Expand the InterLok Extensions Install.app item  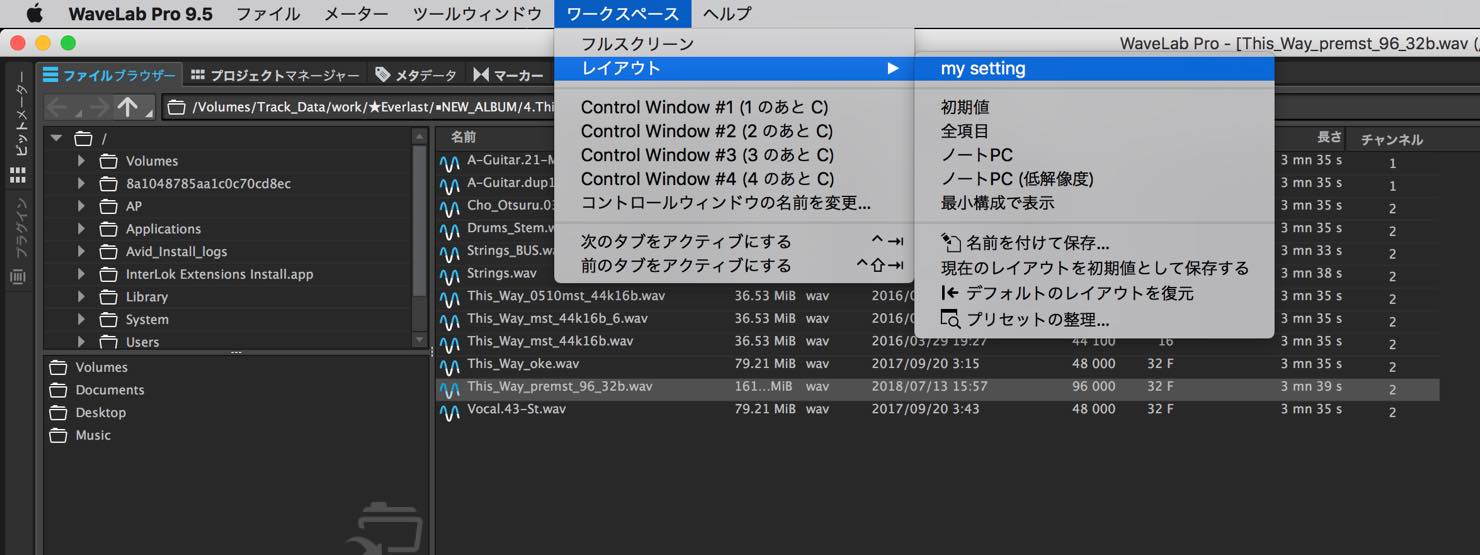click(x=81, y=274)
